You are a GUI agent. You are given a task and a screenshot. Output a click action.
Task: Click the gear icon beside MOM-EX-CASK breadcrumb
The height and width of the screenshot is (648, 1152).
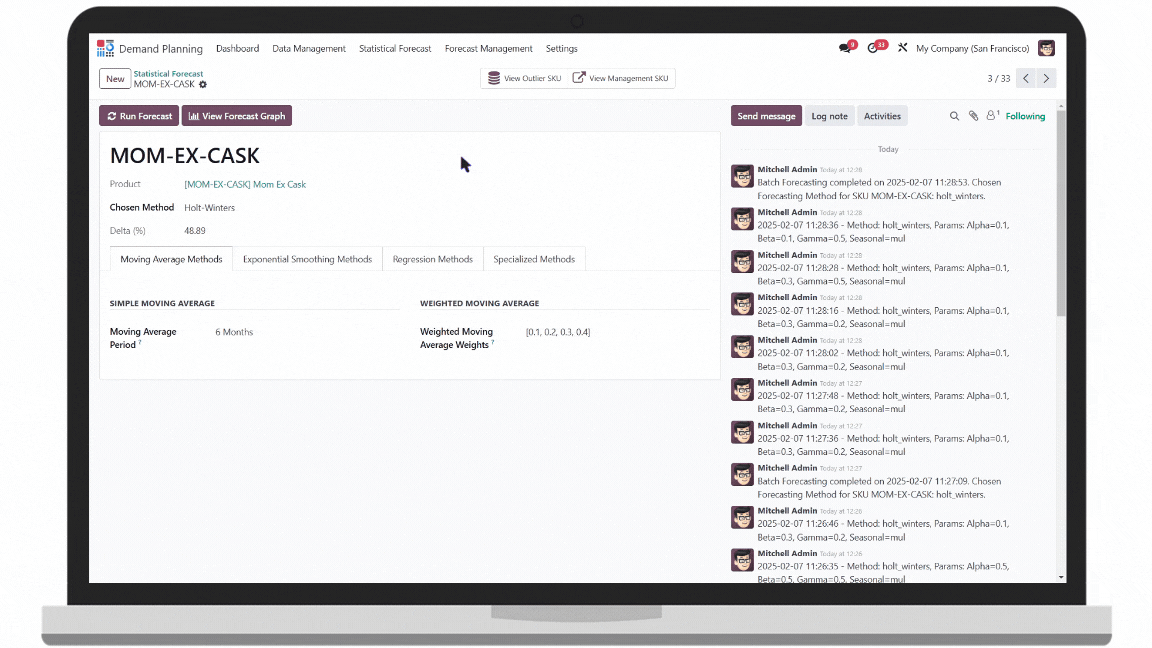point(203,84)
